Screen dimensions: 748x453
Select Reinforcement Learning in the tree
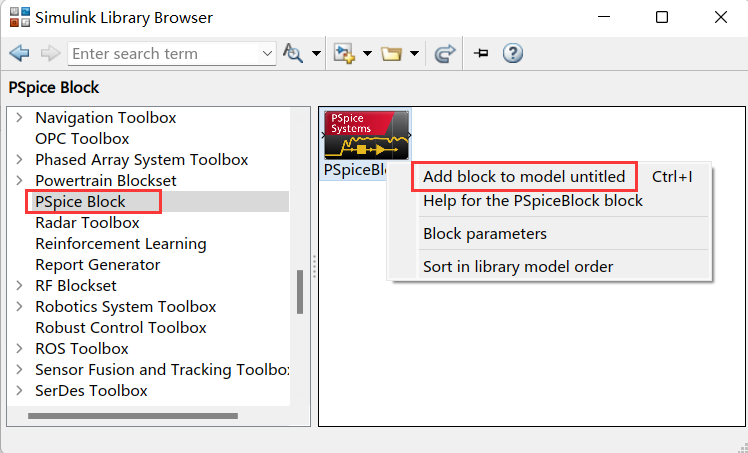121,243
